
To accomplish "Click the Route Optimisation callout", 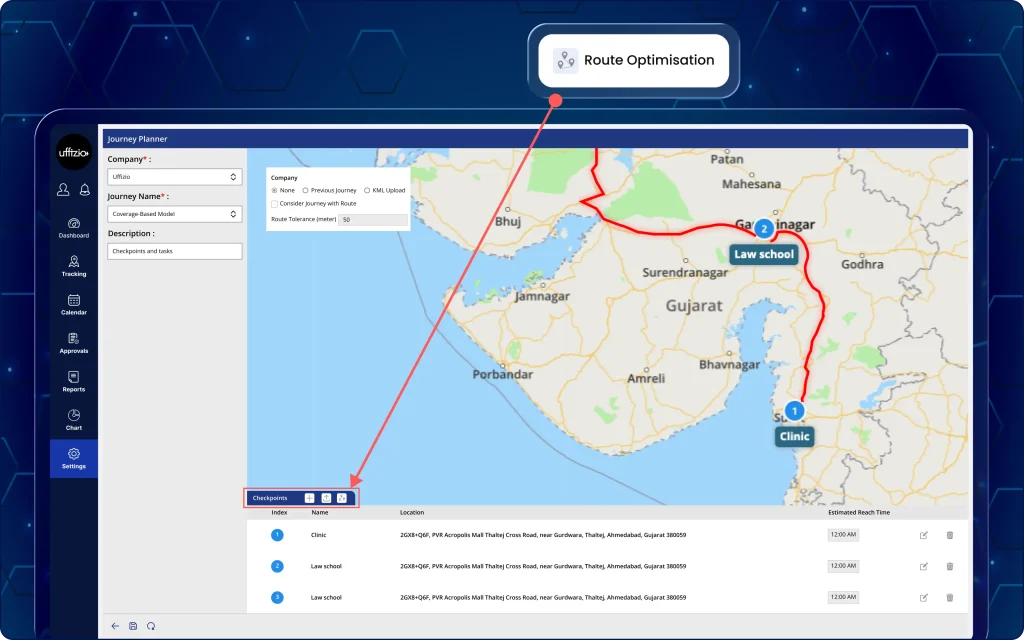I will [x=633, y=61].
